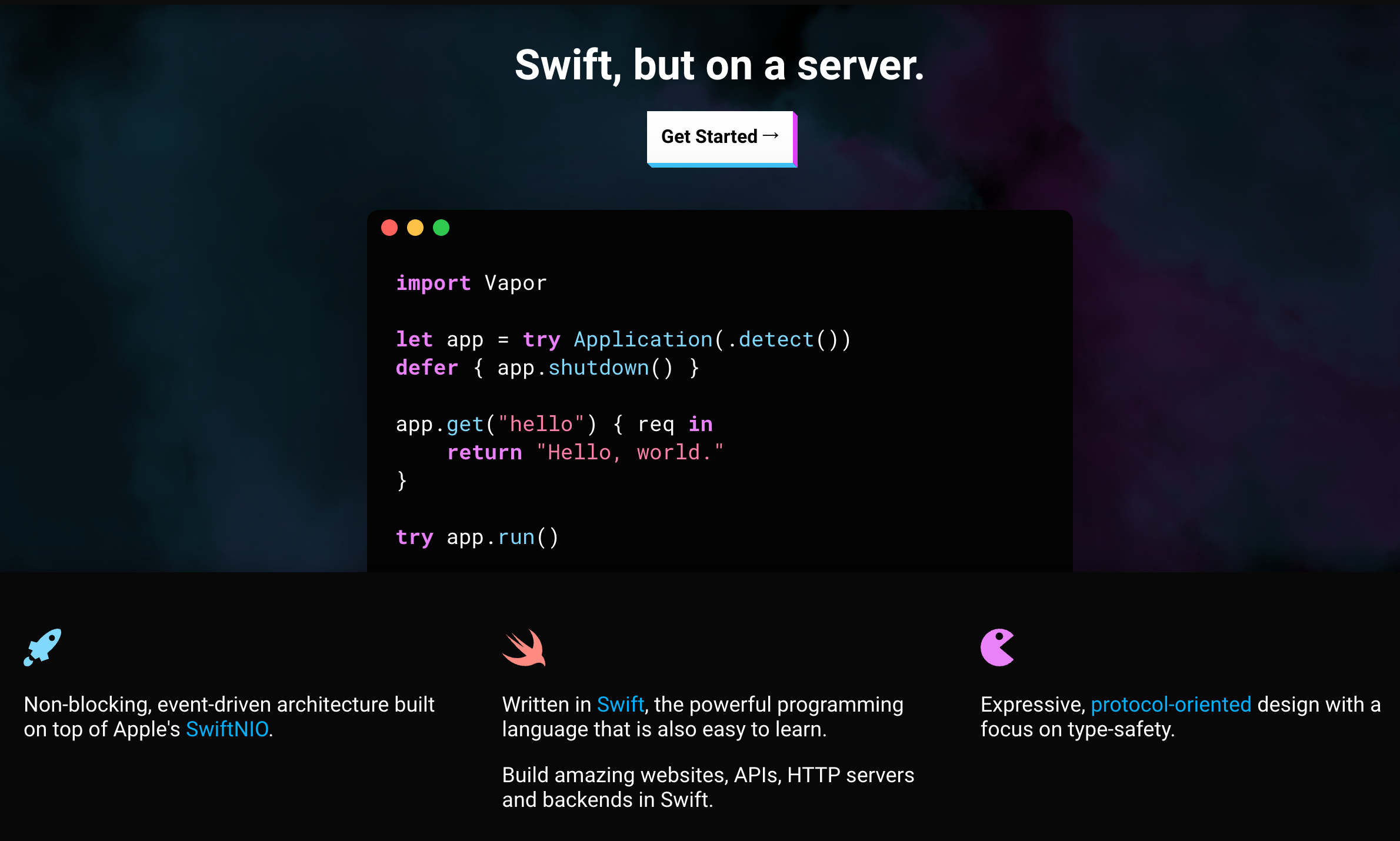1400x841 pixels.
Task: Click the app.get("hello") code text
Action: click(x=496, y=425)
